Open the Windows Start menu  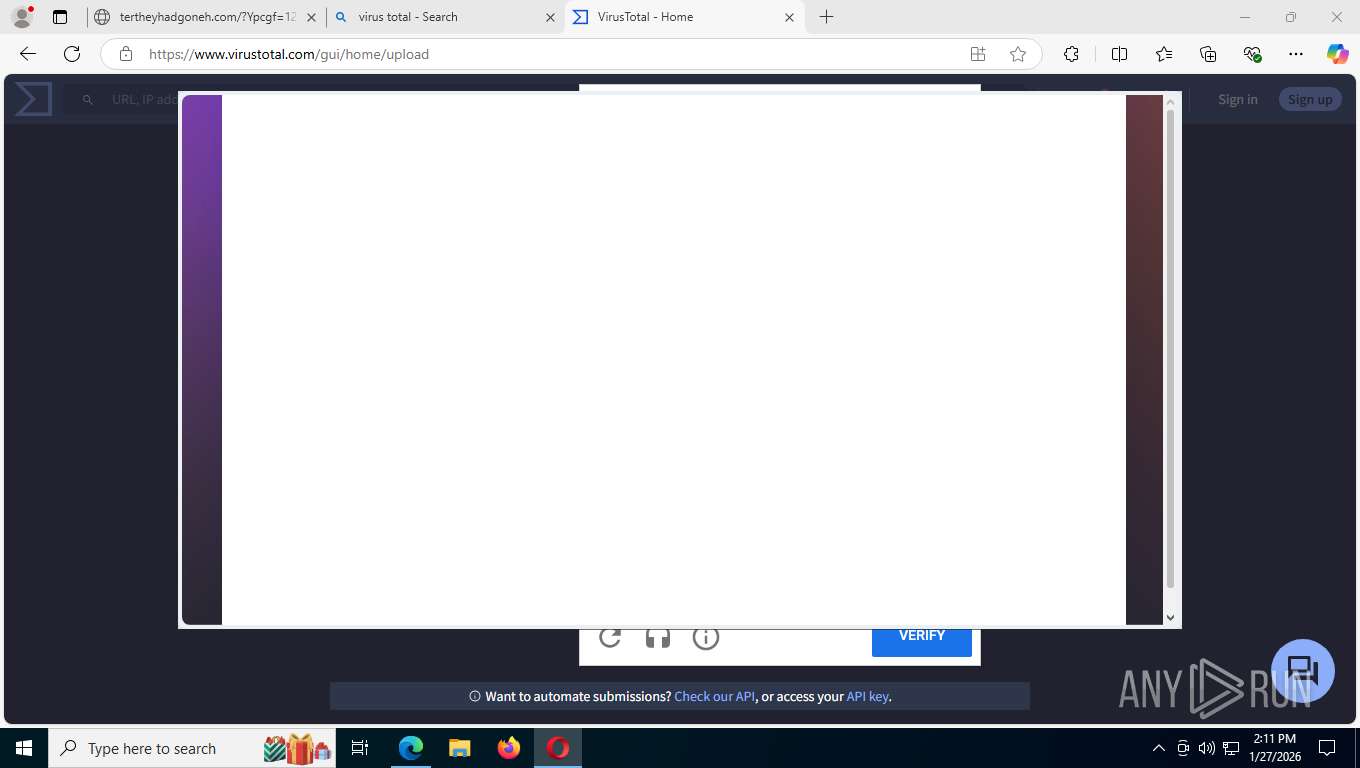click(x=24, y=748)
